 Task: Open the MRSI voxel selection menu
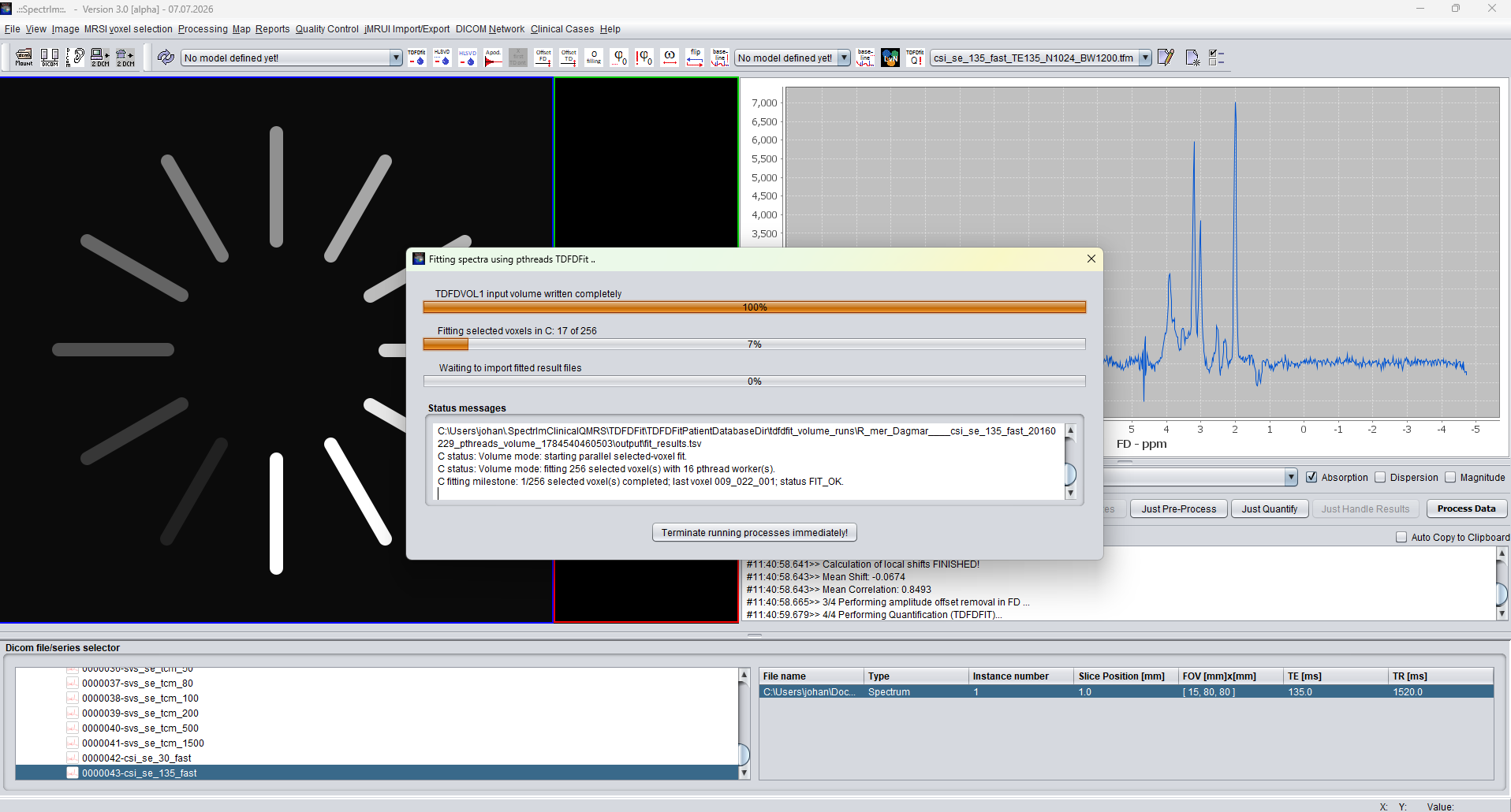point(129,29)
